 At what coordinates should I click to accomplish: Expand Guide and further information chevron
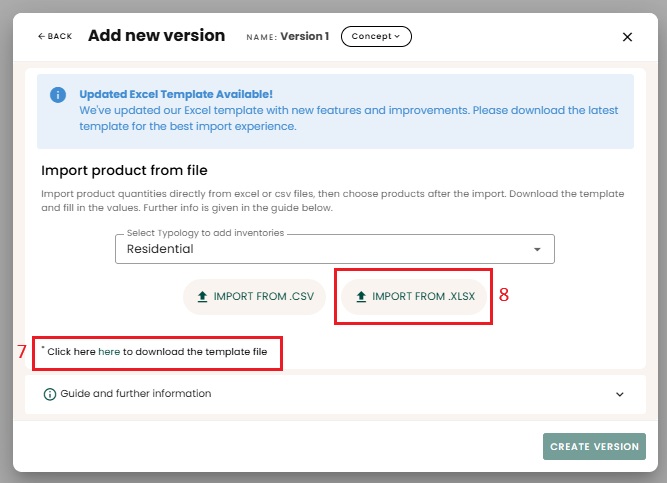[x=620, y=394]
